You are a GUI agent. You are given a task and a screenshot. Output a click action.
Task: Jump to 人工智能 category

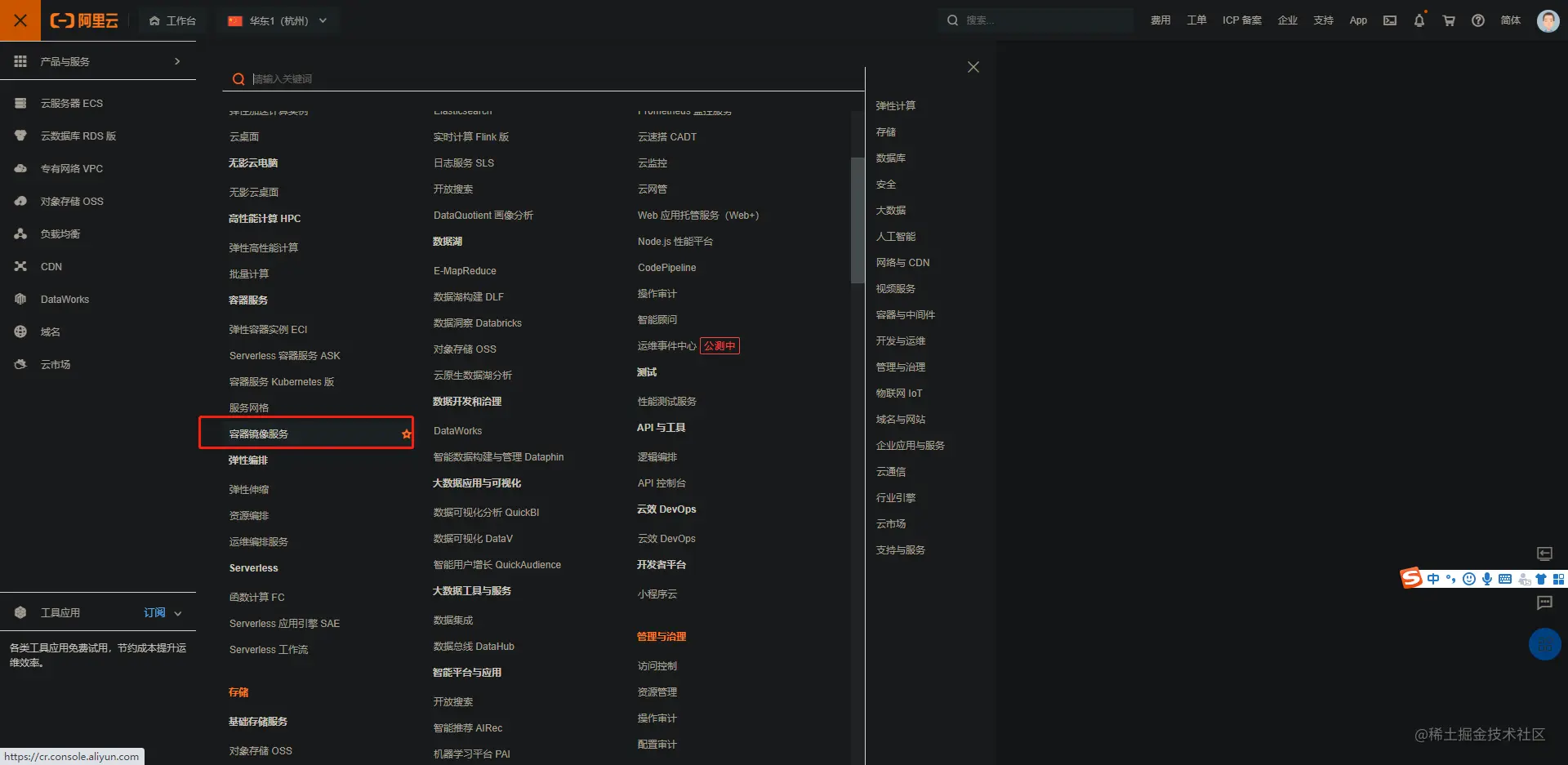click(x=896, y=236)
